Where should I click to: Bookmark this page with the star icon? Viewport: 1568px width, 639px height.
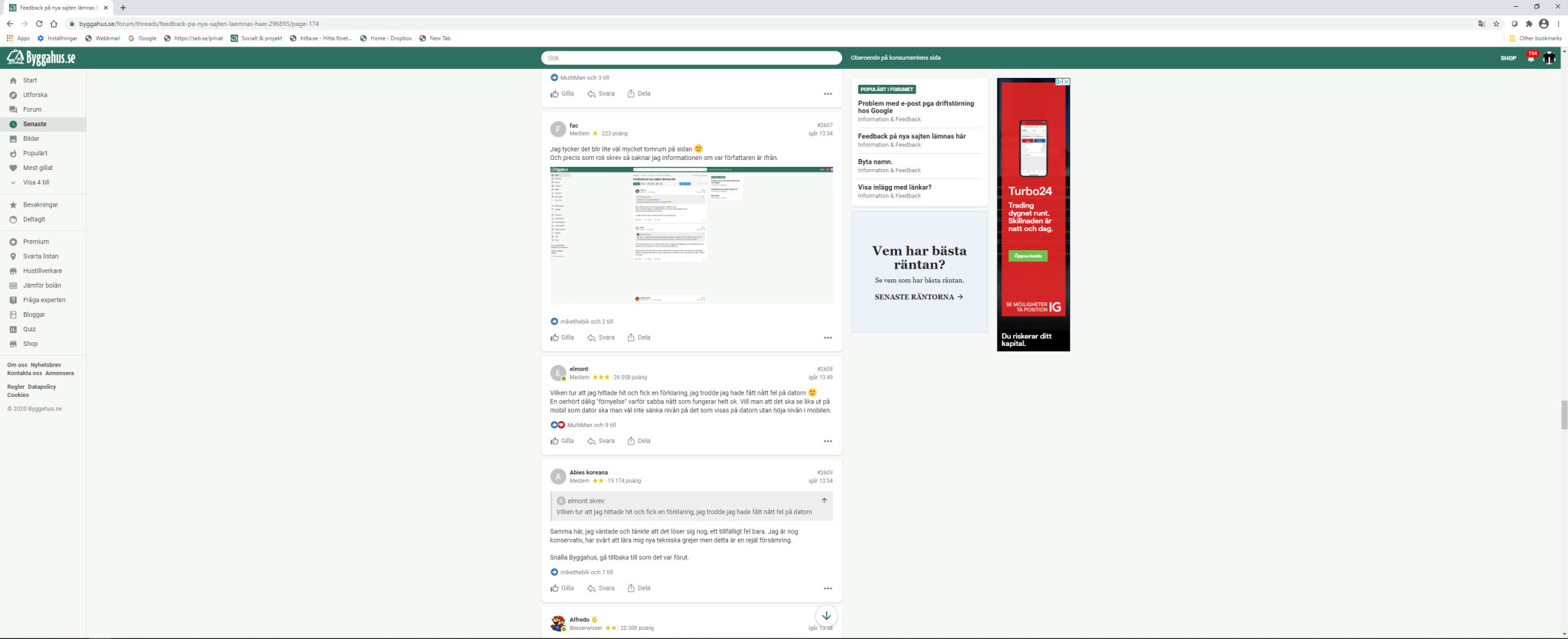click(x=1496, y=24)
